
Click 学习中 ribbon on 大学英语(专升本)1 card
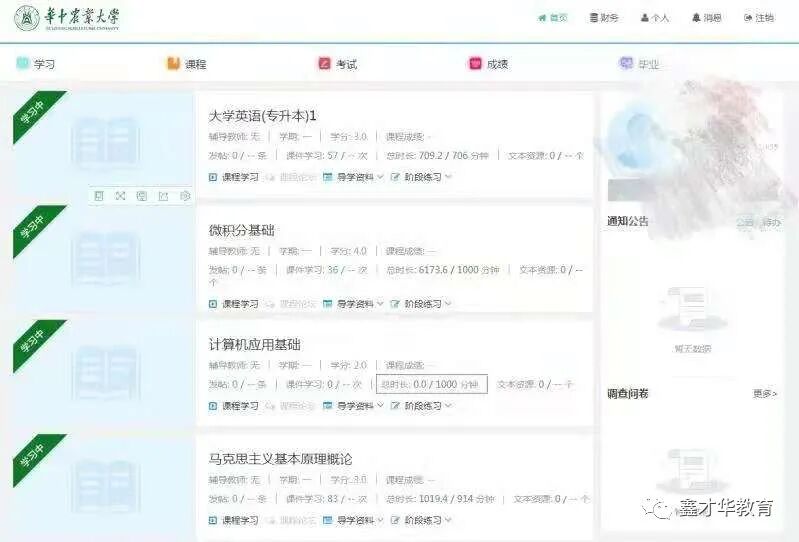34,113
